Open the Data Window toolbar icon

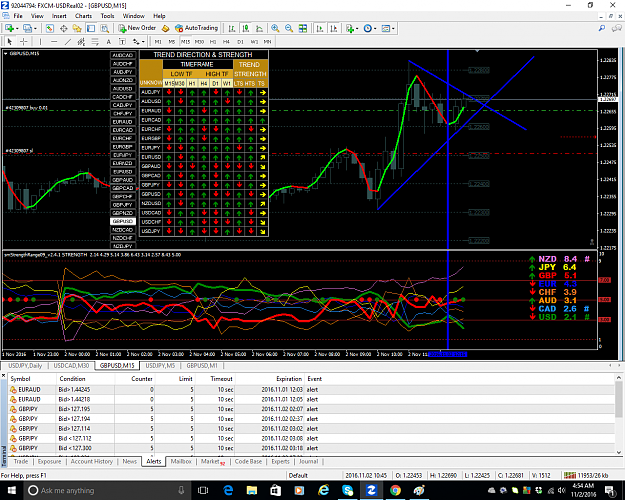coord(63,28)
